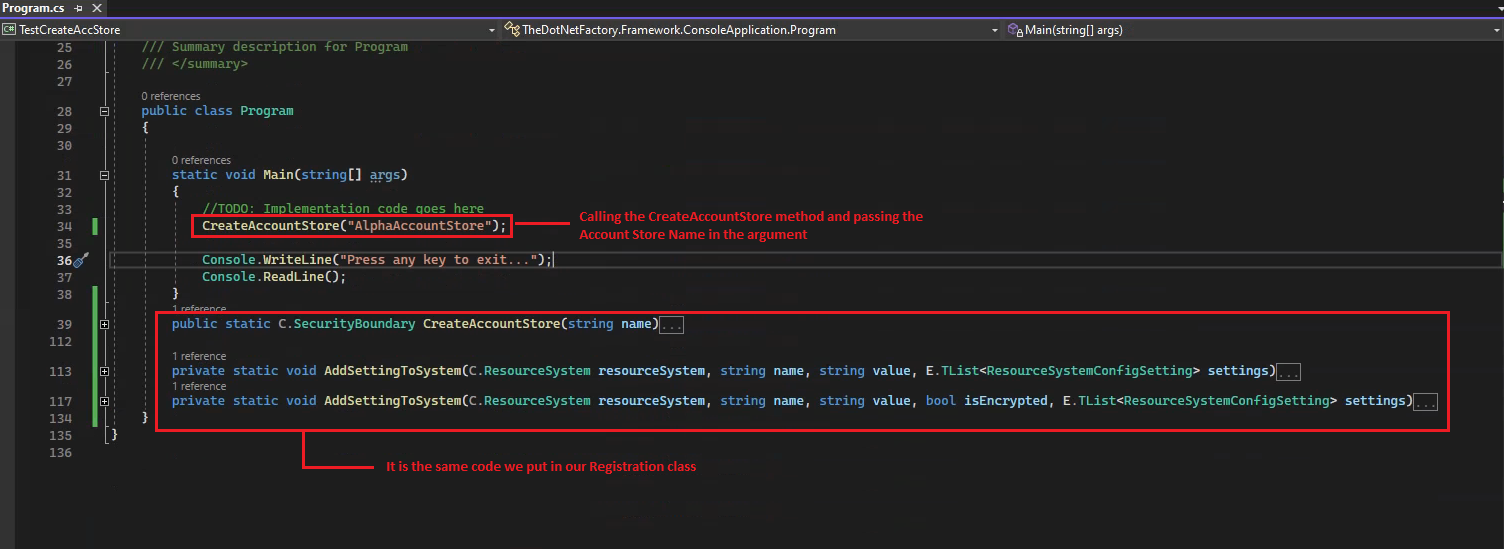Image resolution: width=1504 pixels, height=549 pixels.
Task: Click the "//TODO: Implementation code goes here" comment
Action: coord(343,209)
